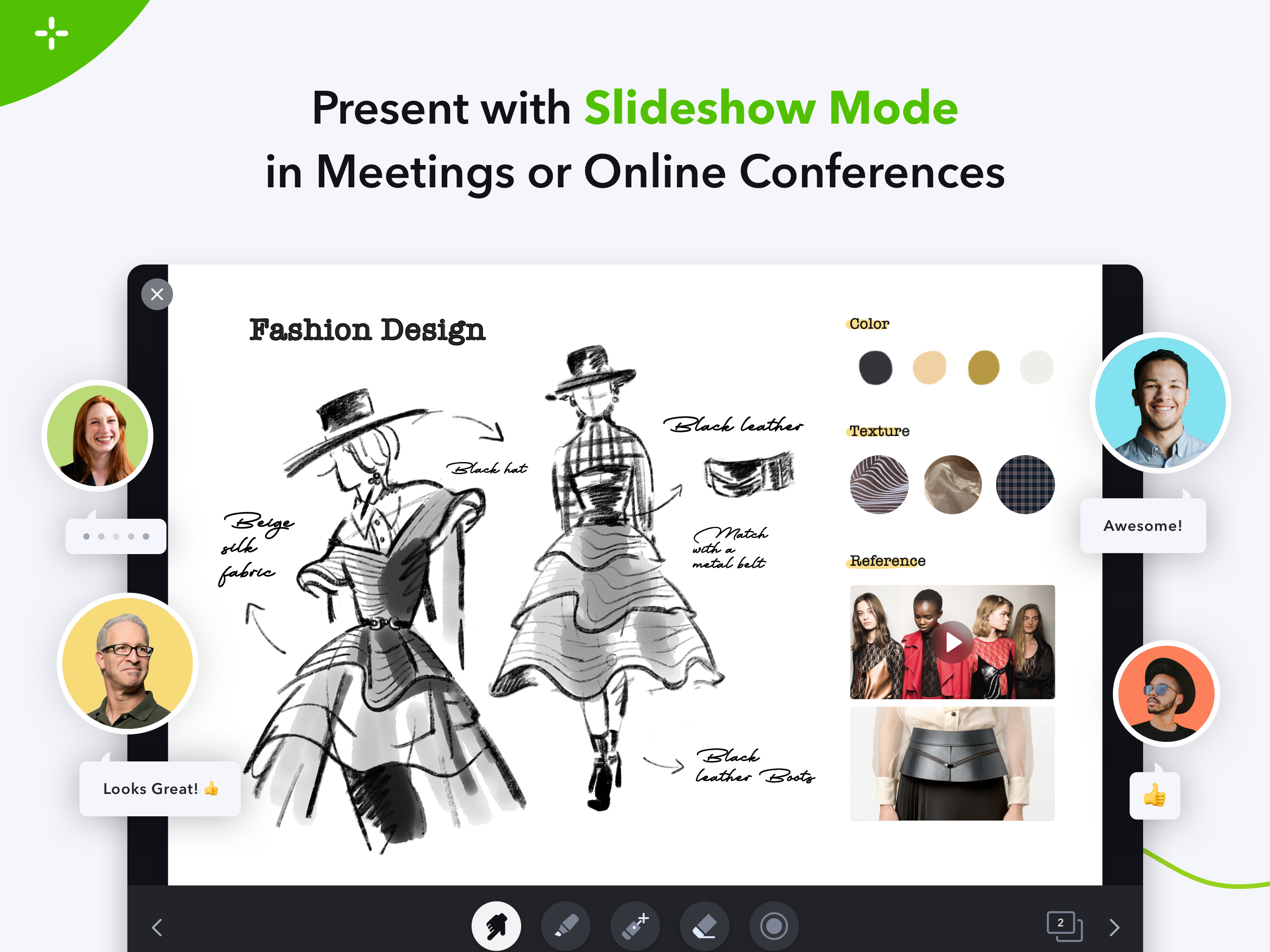Click the Noteshelf logo in green corner
This screenshot has width=1270, height=952.
[52, 33]
